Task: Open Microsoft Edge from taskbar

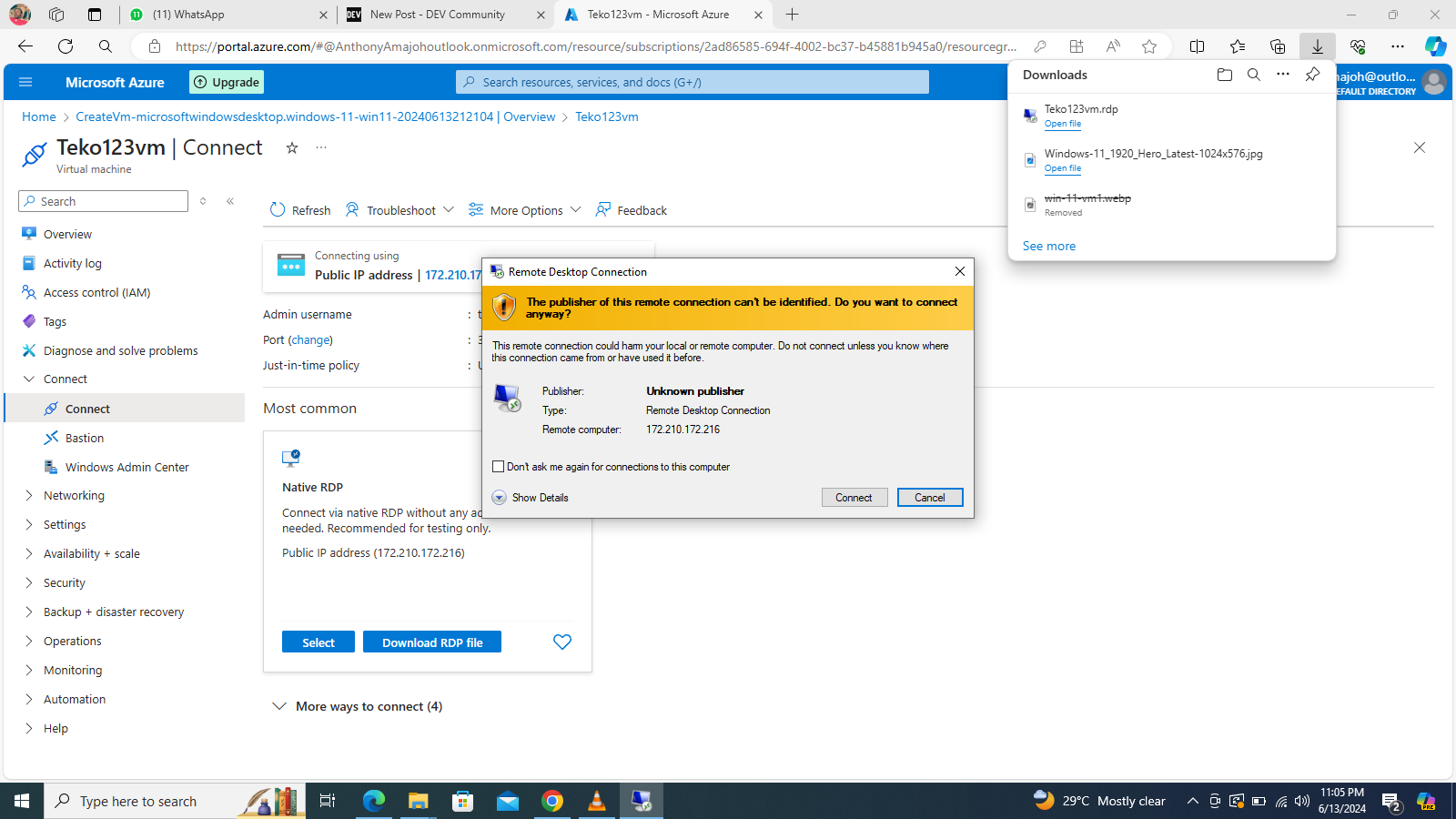Action: (374, 801)
